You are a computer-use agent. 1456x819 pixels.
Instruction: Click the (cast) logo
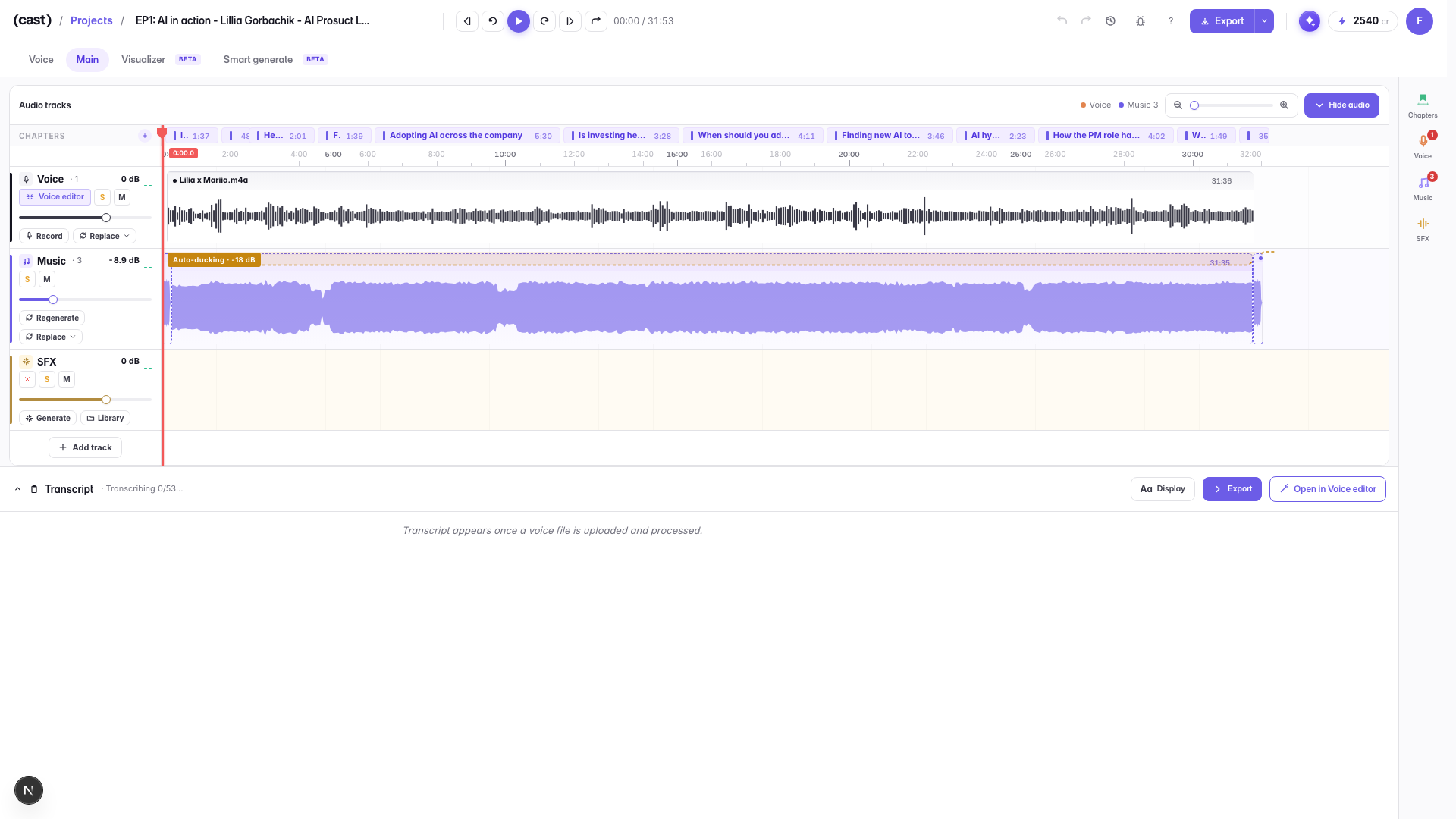click(32, 20)
